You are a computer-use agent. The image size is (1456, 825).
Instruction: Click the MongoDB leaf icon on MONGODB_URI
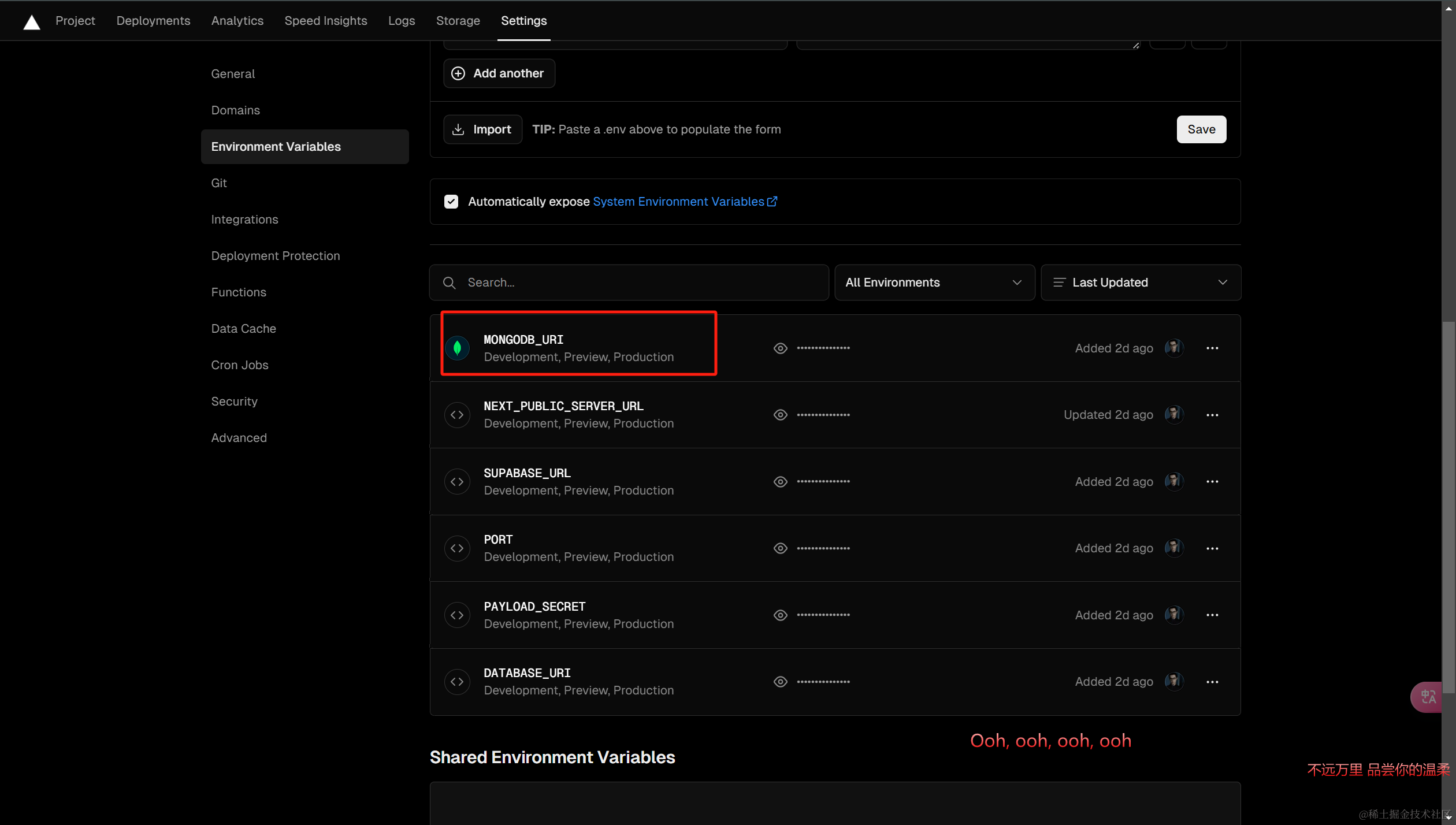click(458, 347)
